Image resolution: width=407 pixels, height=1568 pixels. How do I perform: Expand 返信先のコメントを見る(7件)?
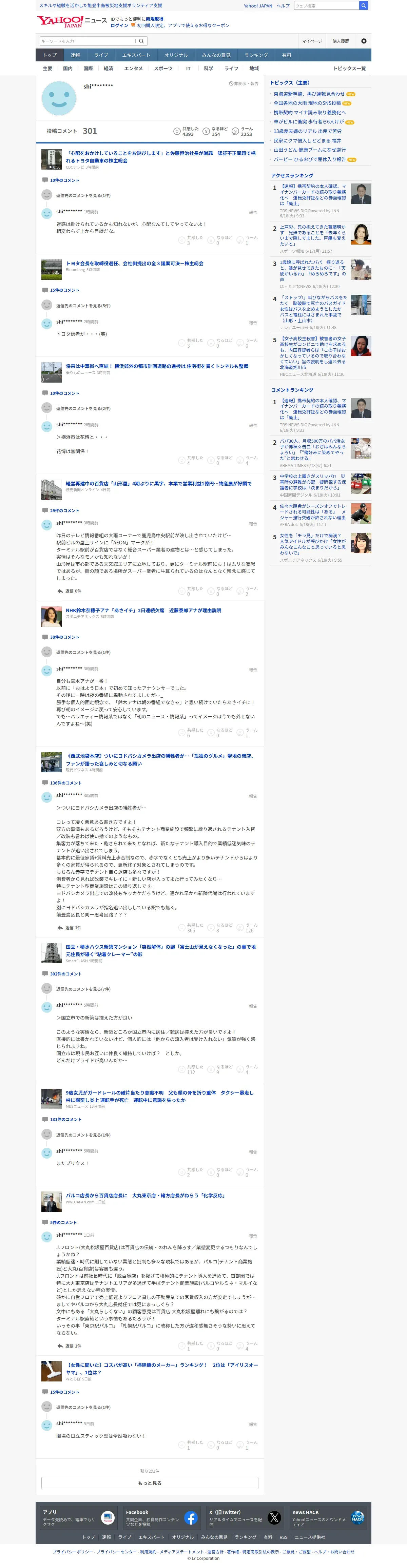tap(83, 989)
